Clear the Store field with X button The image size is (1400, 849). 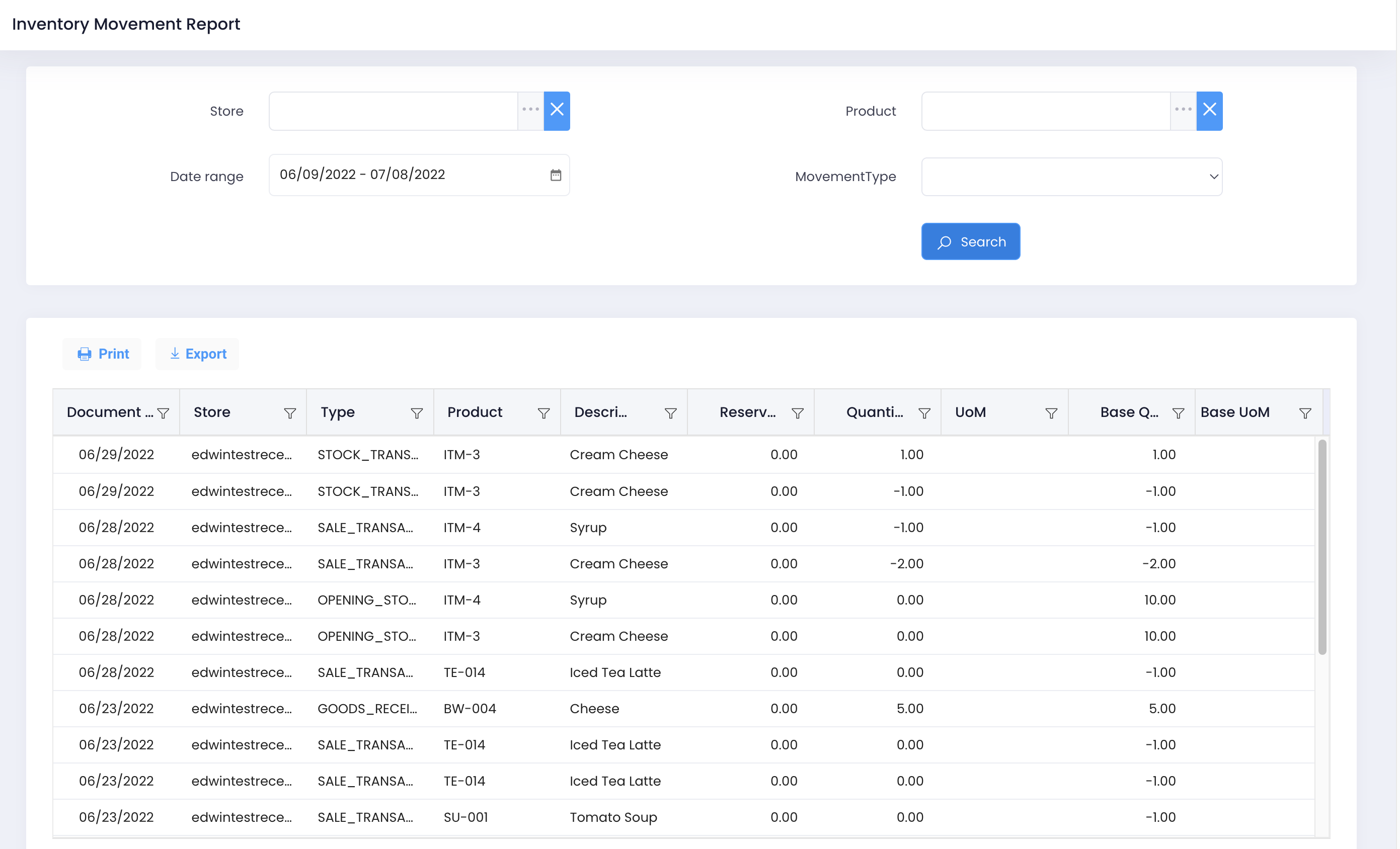click(557, 111)
